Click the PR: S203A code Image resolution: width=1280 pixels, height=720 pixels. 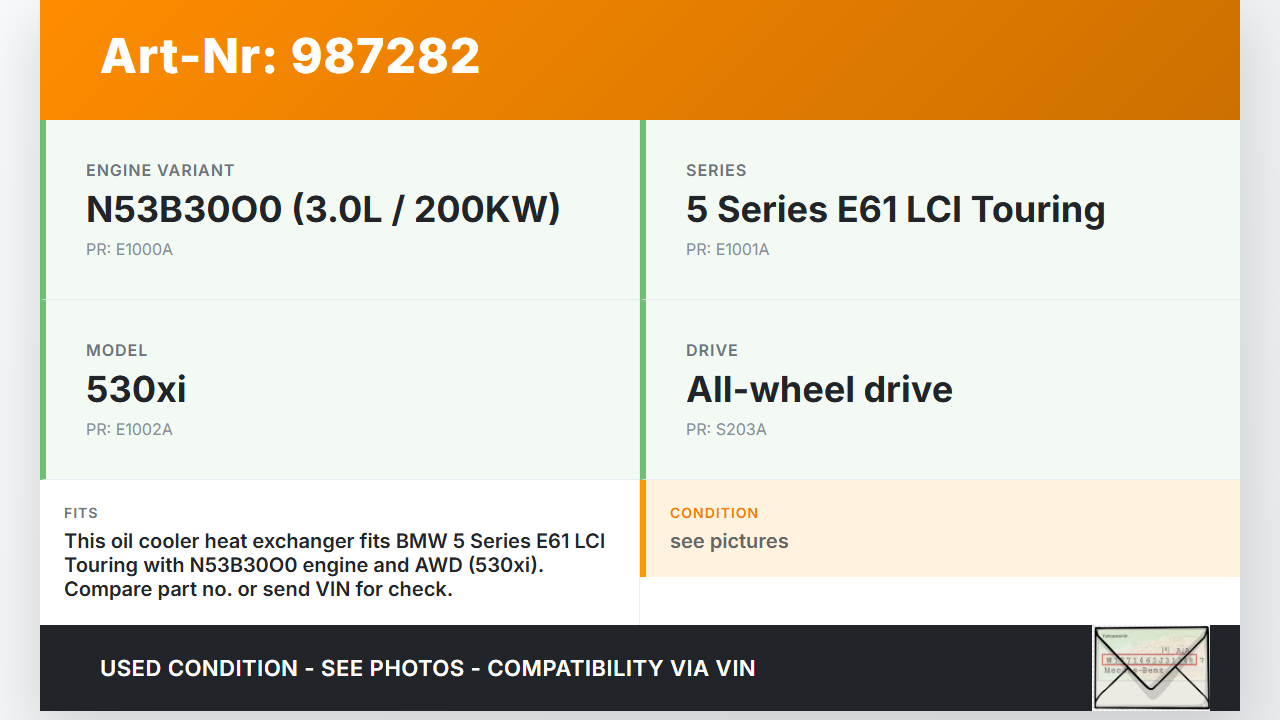[726, 429]
